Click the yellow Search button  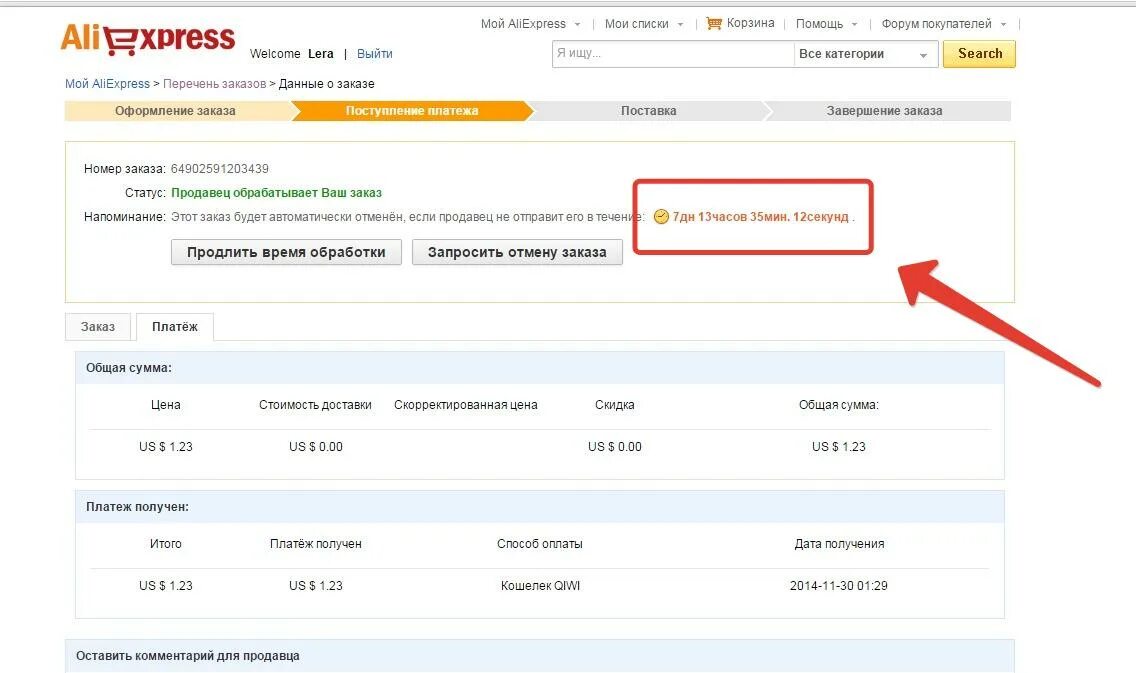coord(979,54)
